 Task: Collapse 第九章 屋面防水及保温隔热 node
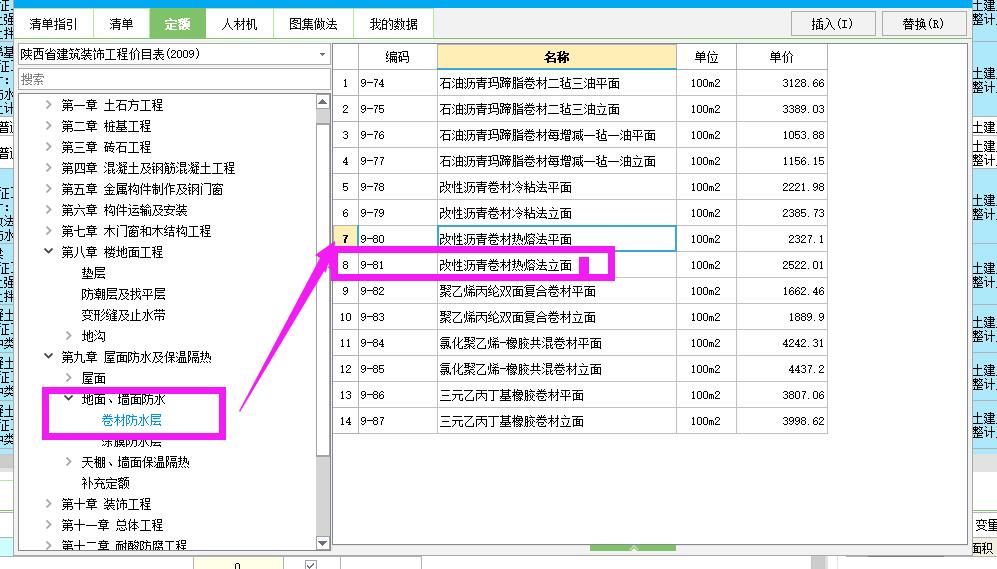click(48, 357)
